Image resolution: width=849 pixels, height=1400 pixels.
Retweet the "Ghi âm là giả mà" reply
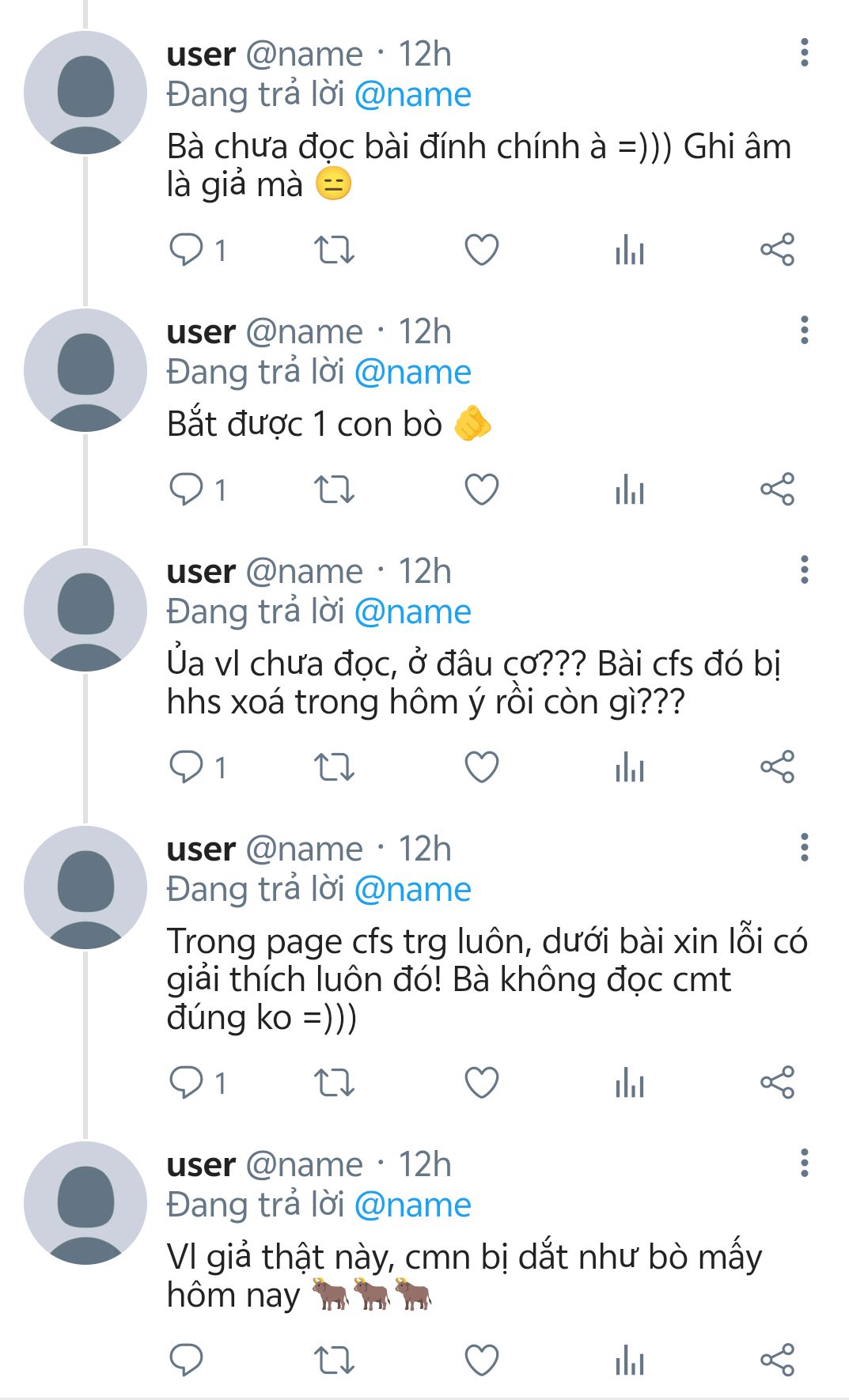tap(334, 250)
